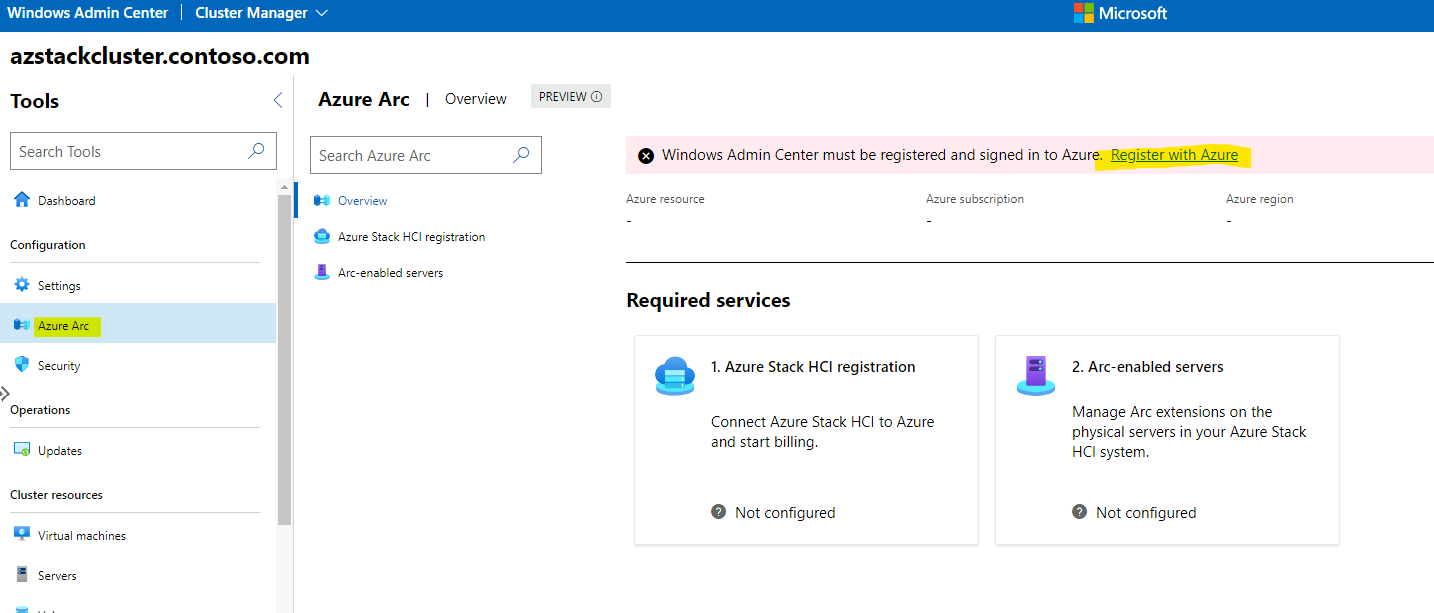1434x613 pixels.
Task: Click the Azure subscription label
Action: point(975,199)
